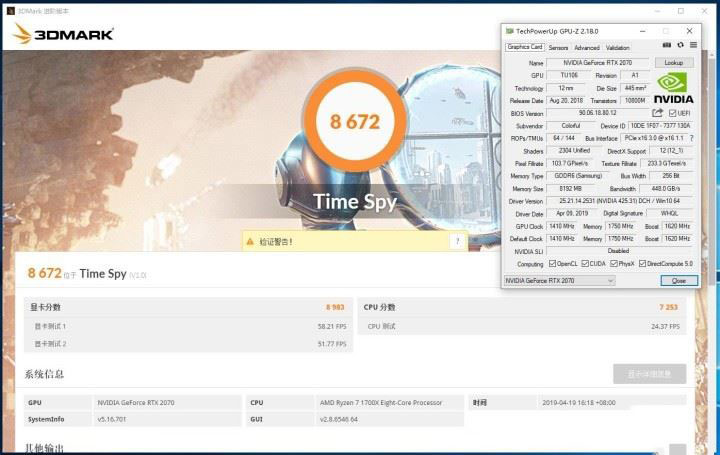Toggle the PhysX checkbox

[x=614, y=264]
